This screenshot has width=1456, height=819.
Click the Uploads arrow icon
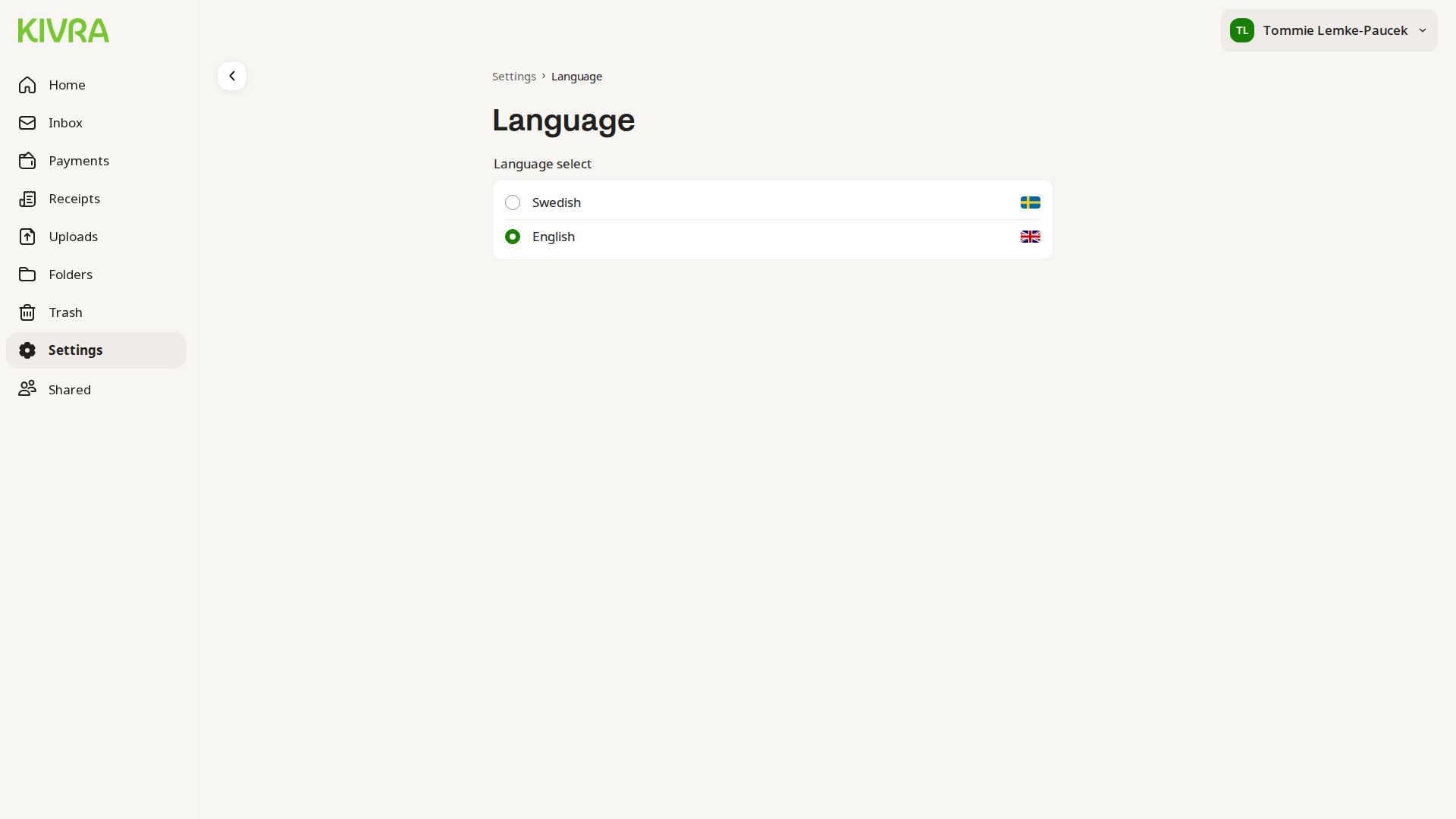27,237
